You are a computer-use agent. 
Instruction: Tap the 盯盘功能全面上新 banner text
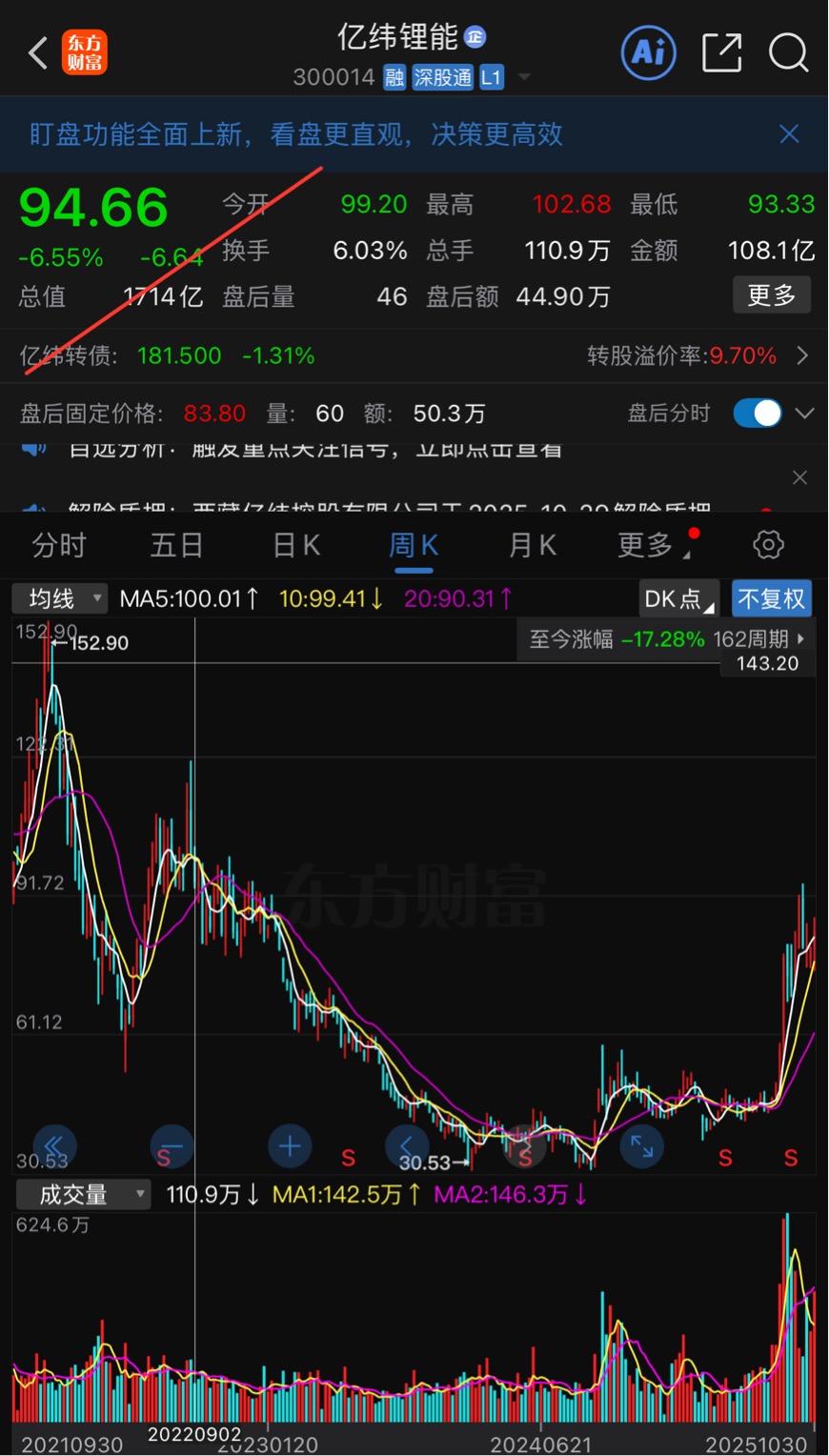(296, 134)
